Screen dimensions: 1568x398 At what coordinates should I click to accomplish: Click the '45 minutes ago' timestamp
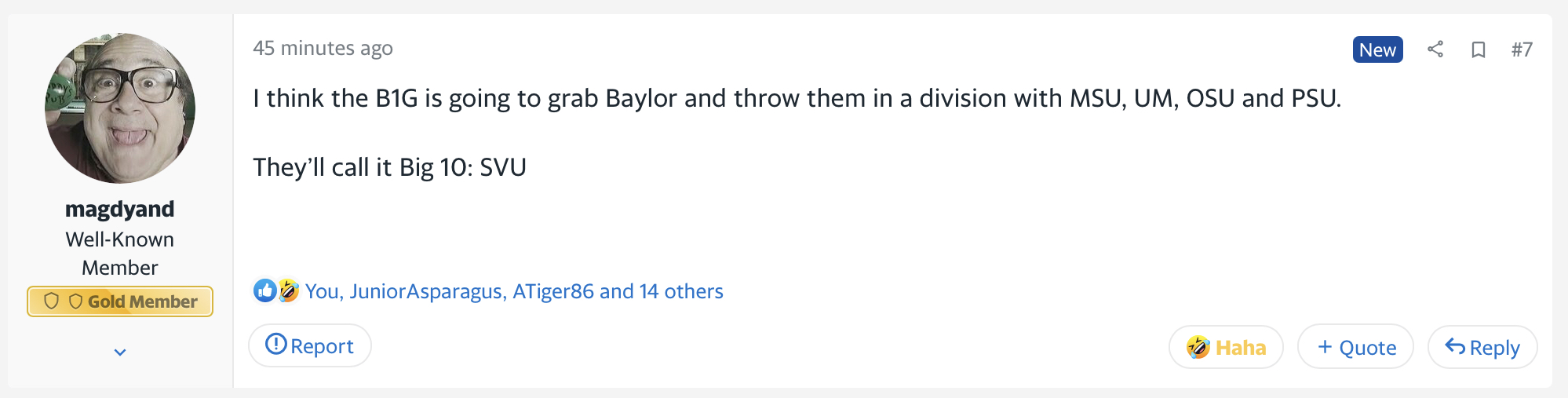pyautogui.click(x=323, y=49)
